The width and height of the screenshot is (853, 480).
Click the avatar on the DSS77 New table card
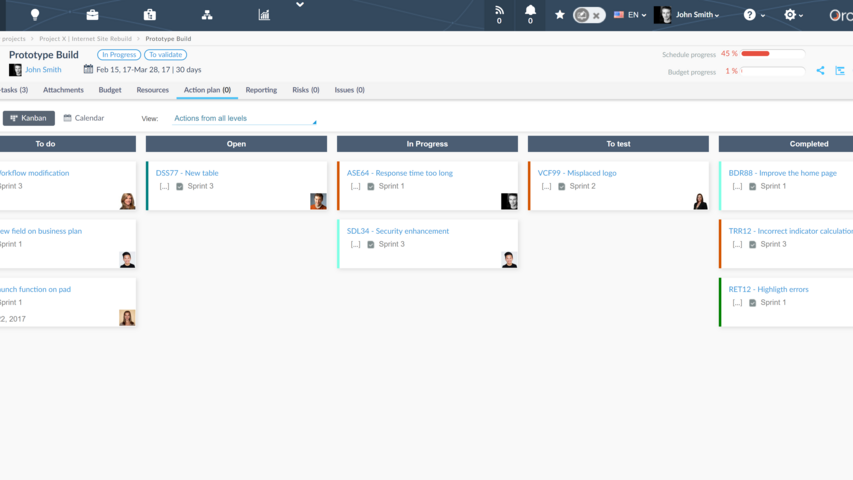pyautogui.click(x=318, y=201)
